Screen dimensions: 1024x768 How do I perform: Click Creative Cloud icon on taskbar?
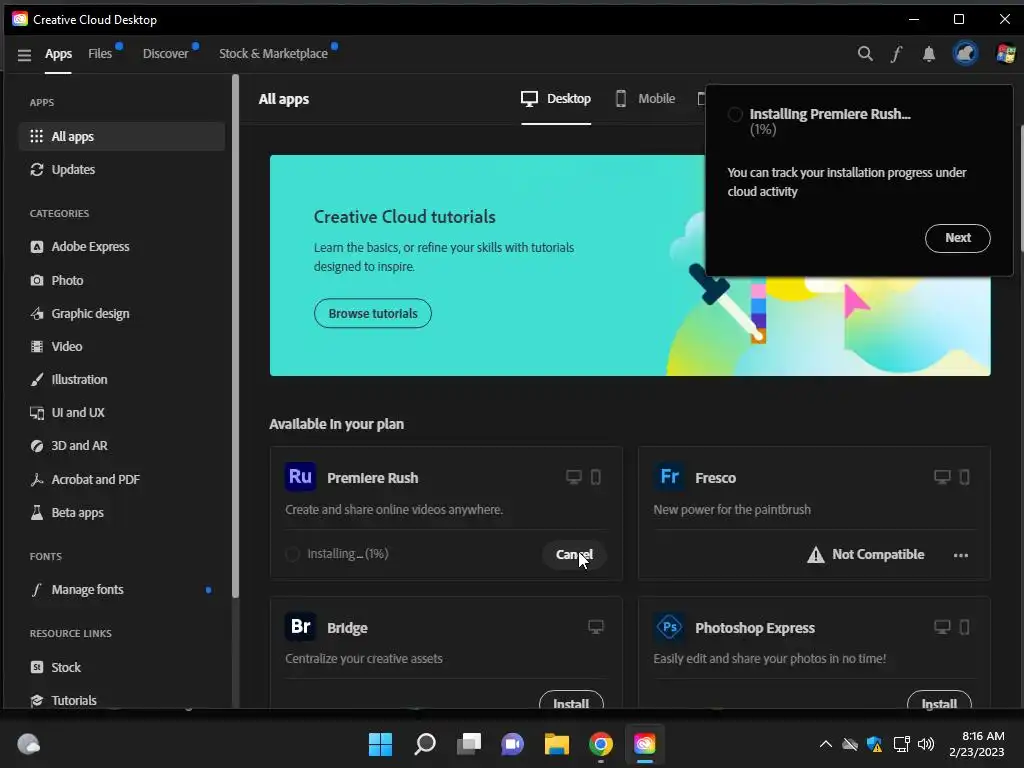pos(645,744)
